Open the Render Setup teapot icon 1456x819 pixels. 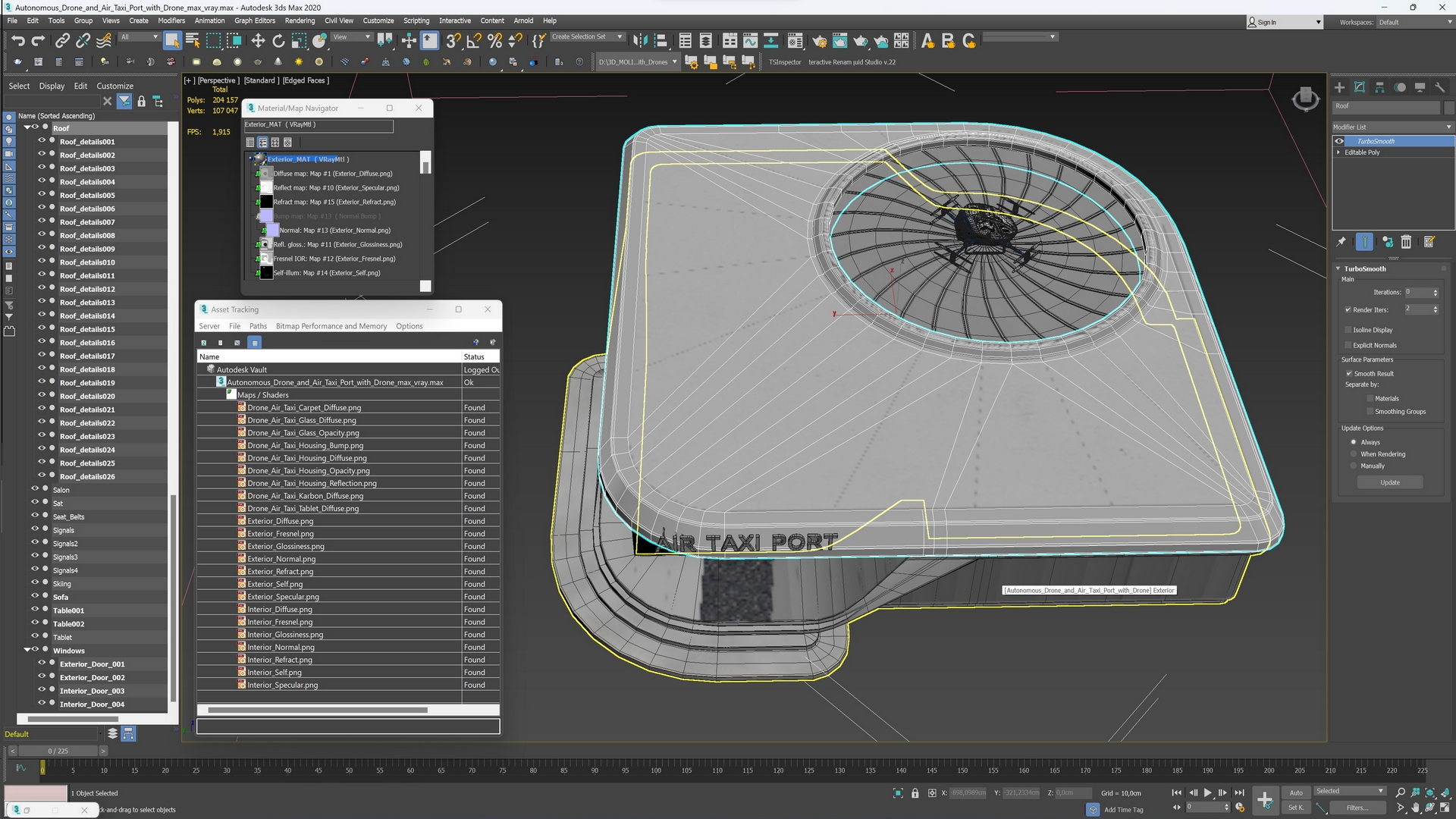pos(819,40)
